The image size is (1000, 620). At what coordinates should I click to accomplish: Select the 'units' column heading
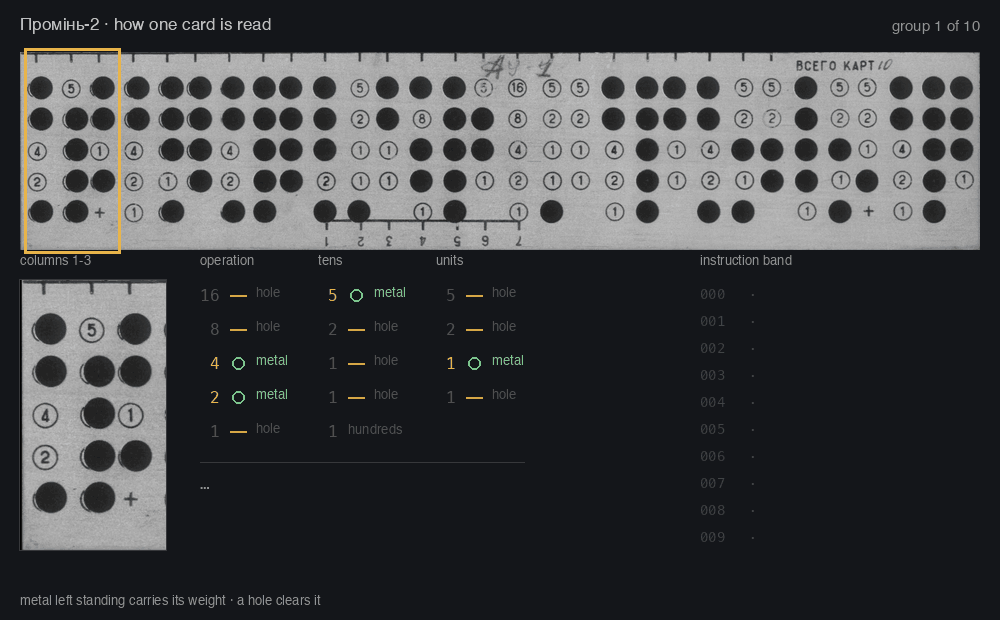coord(450,260)
